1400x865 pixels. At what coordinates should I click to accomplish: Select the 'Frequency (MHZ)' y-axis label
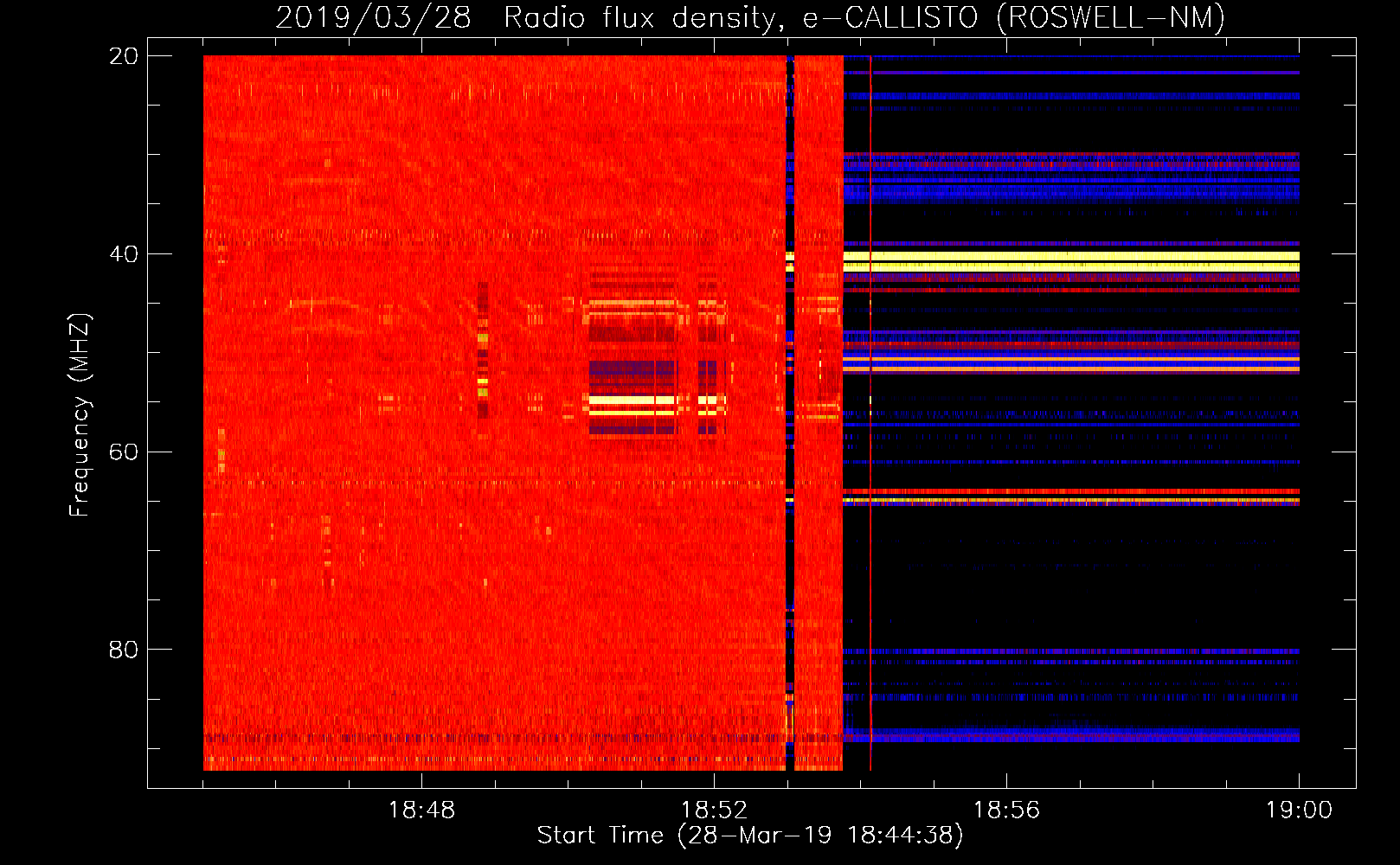click(80, 415)
